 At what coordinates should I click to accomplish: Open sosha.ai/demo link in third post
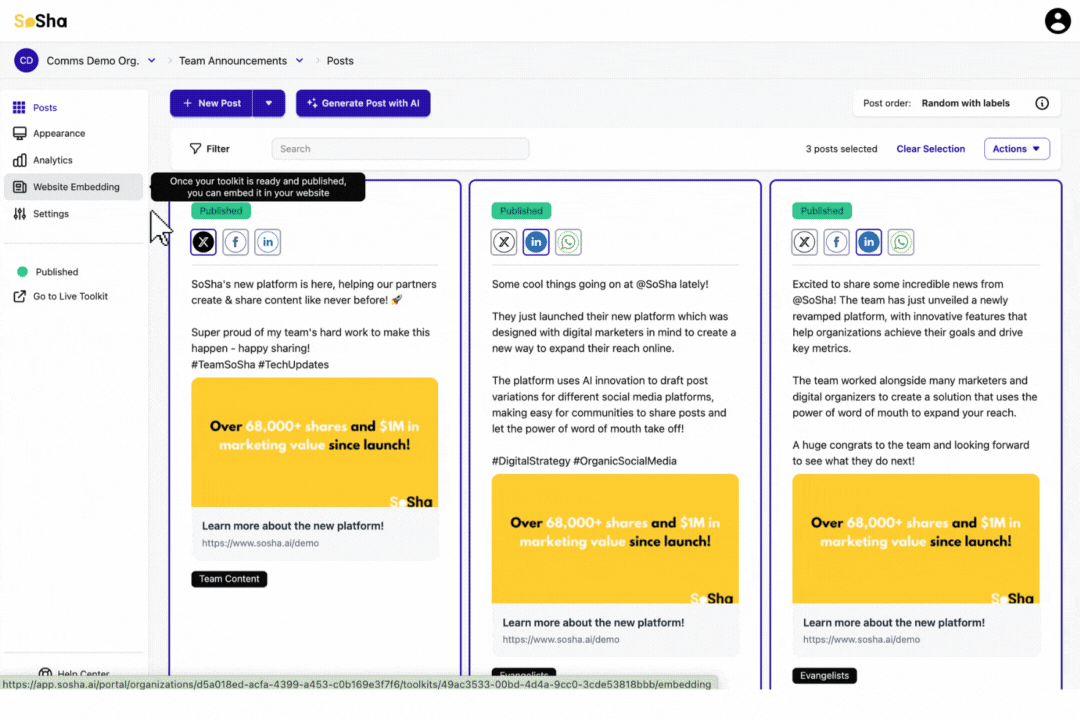pos(861,639)
